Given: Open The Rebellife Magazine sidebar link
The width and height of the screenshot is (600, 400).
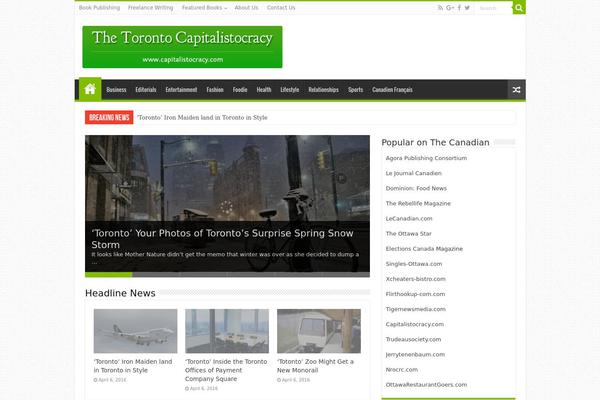Looking at the screenshot, I should click(418, 203).
